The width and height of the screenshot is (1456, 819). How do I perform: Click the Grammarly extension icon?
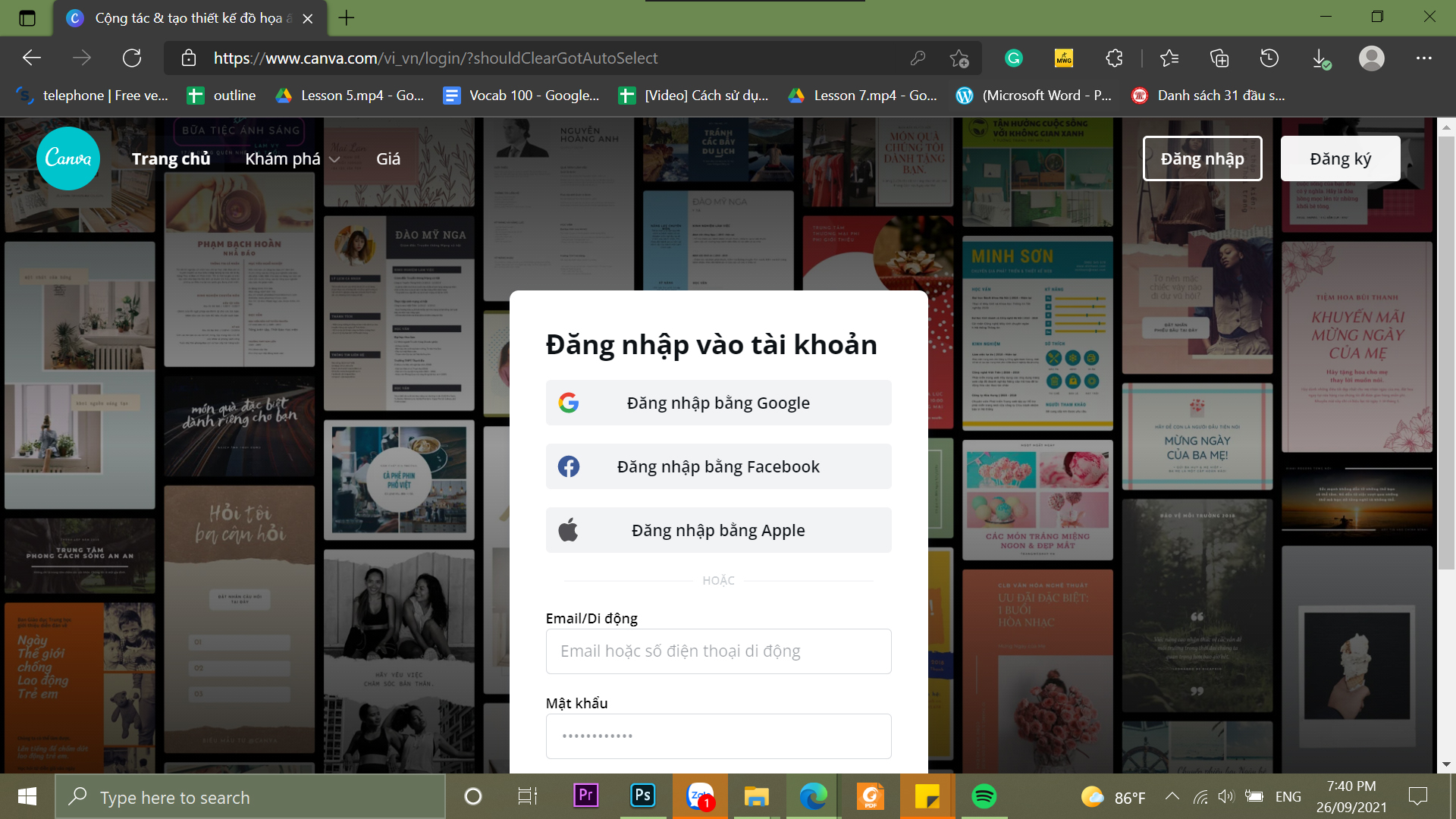1012,58
